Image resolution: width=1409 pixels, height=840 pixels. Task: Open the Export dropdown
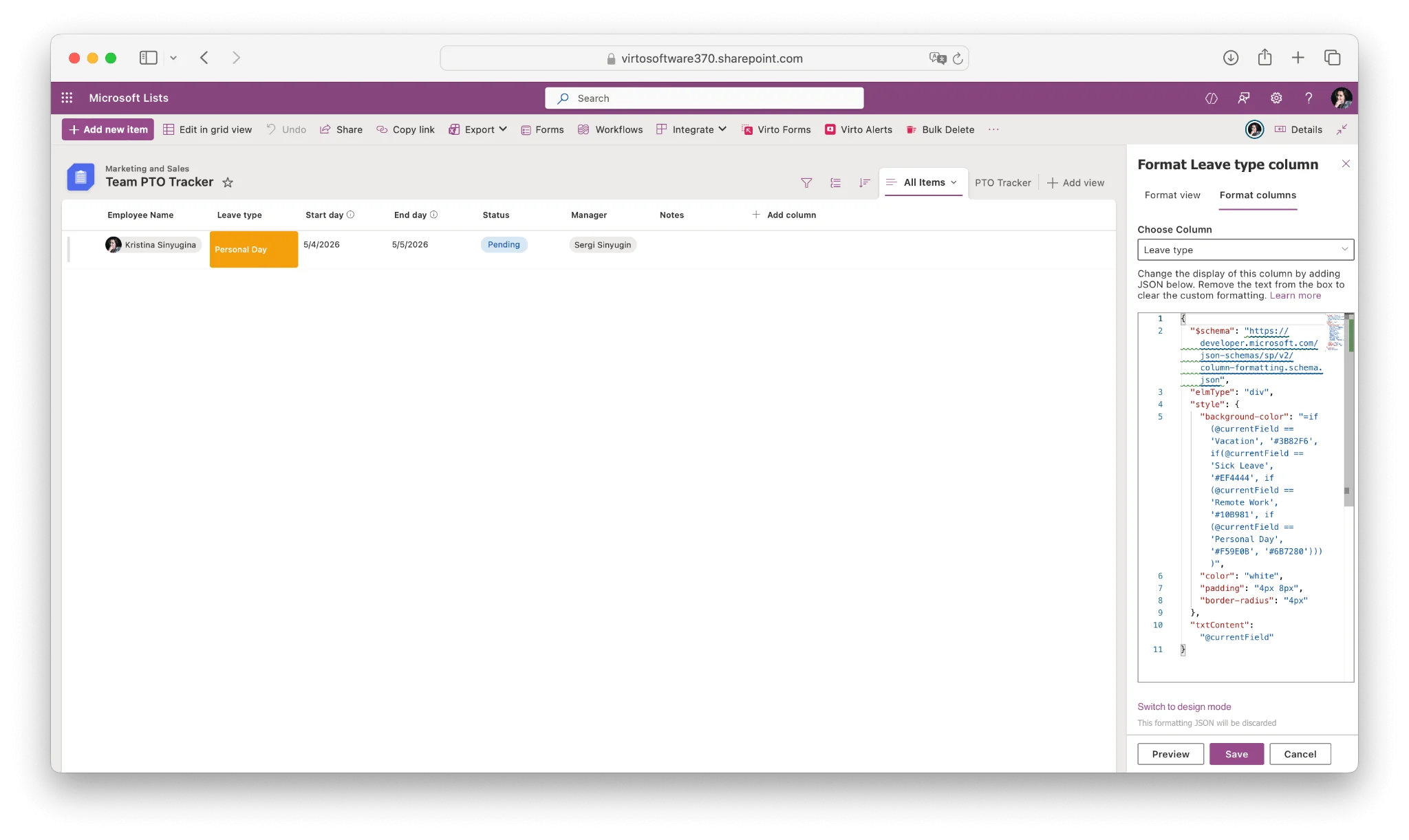pos(477,129)
